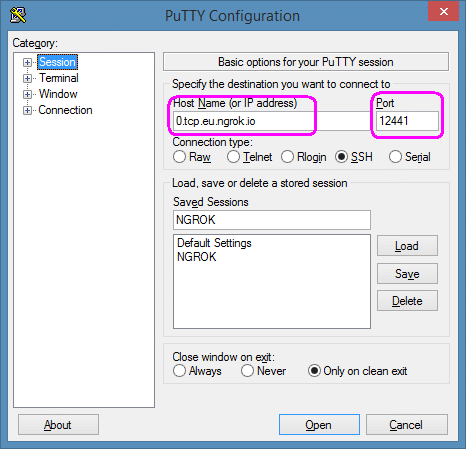Viewport: 466px width, 449px height.
Task: Select the Telnet connection type
Action: tap(233, 157)
